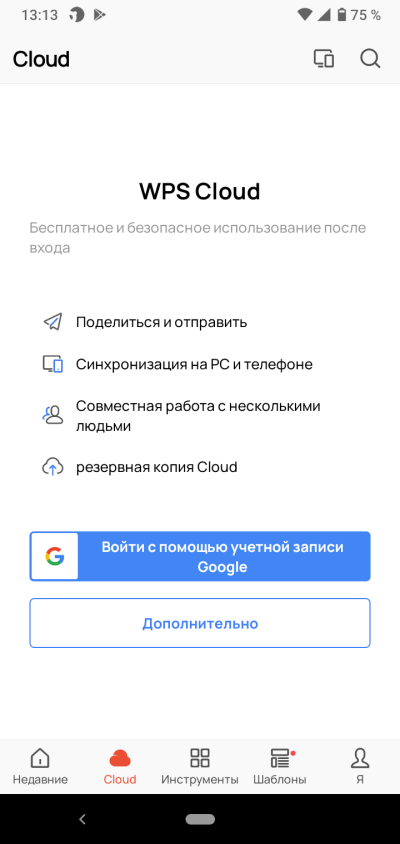Select the Cloud tab in bottom bar
This screenshot has width=400, height=844.
click(120, 766)
